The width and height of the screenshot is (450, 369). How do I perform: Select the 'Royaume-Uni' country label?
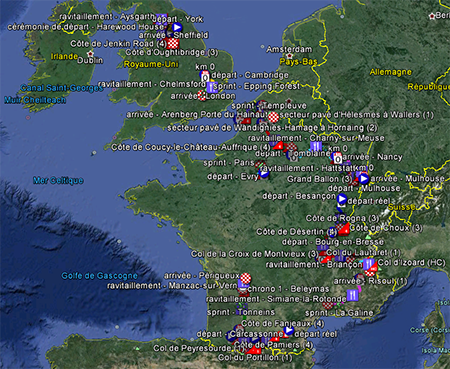tap(151, 64)
